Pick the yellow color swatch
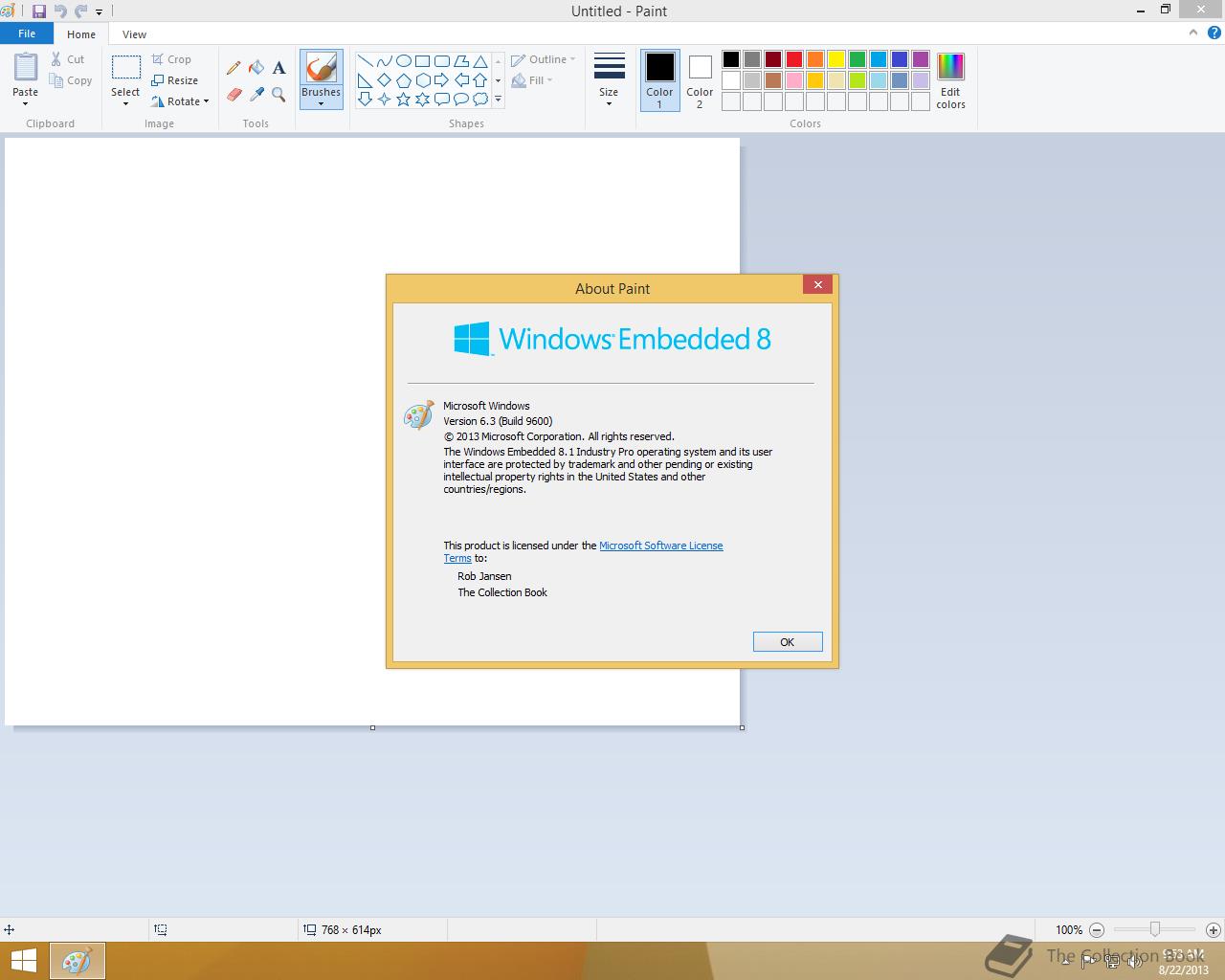The image size is (1225, 980). [835, 59]
